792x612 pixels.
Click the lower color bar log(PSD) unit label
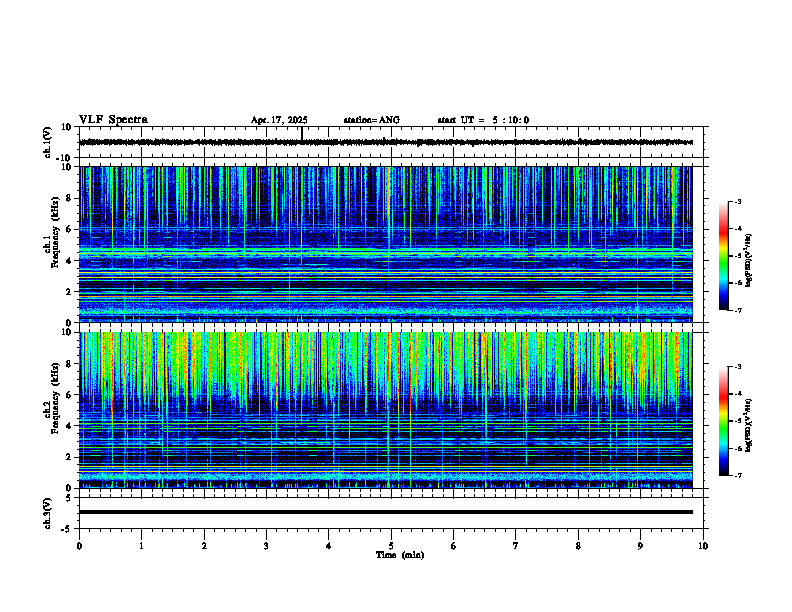749,425
